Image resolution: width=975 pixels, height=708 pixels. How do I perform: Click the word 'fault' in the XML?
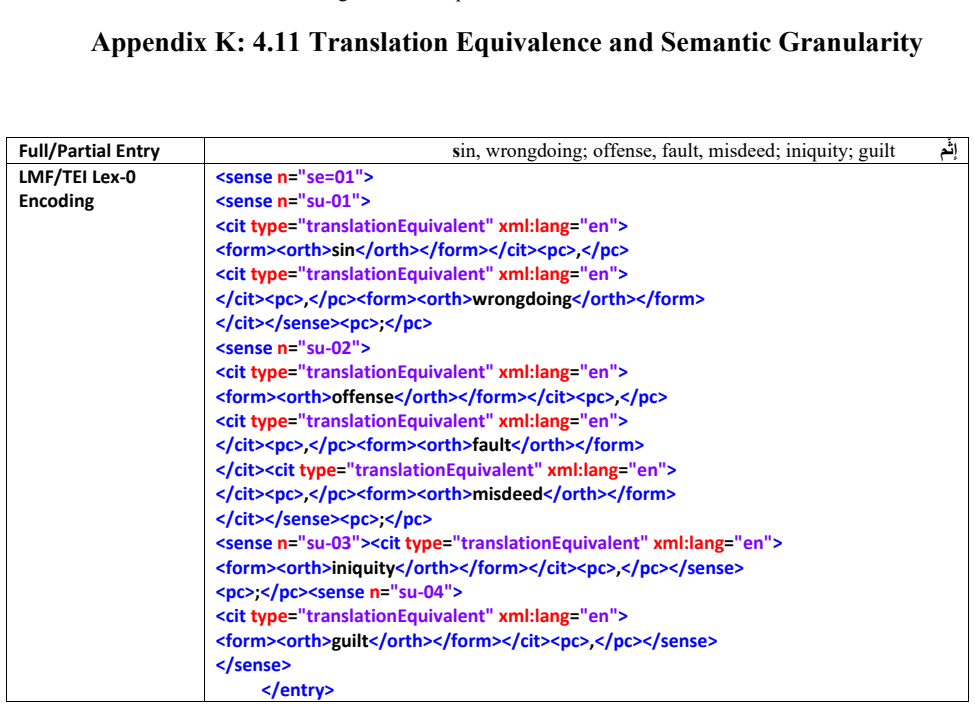tap(491, 446)
